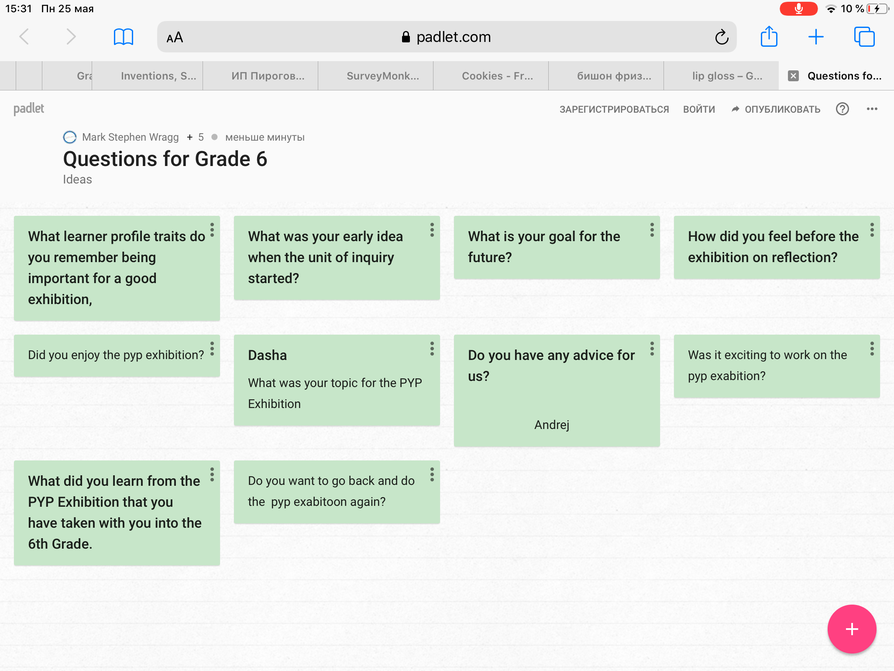Open the help question mark icon

click(x=842, y=109)
